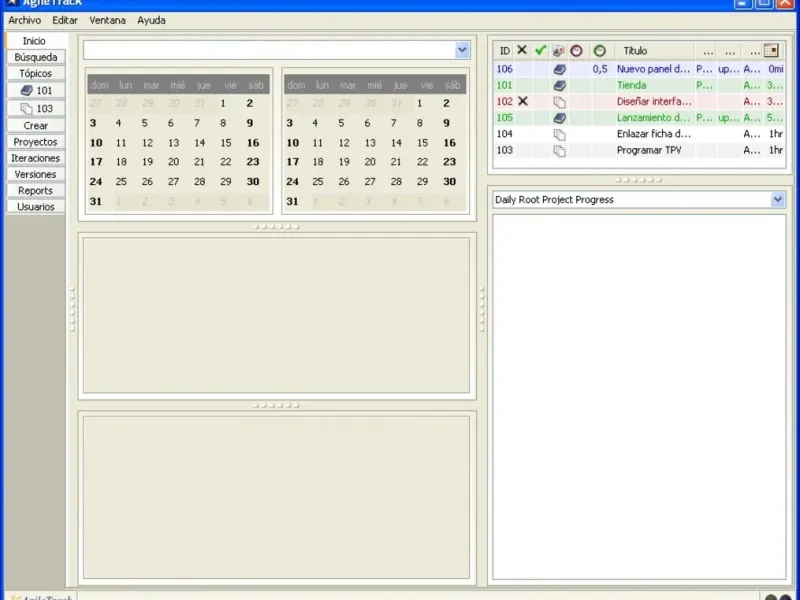Open the top combo box dropdown arrow
This screenshot has height=600, width=800.
pyautogui.click(x=462, y=50)
